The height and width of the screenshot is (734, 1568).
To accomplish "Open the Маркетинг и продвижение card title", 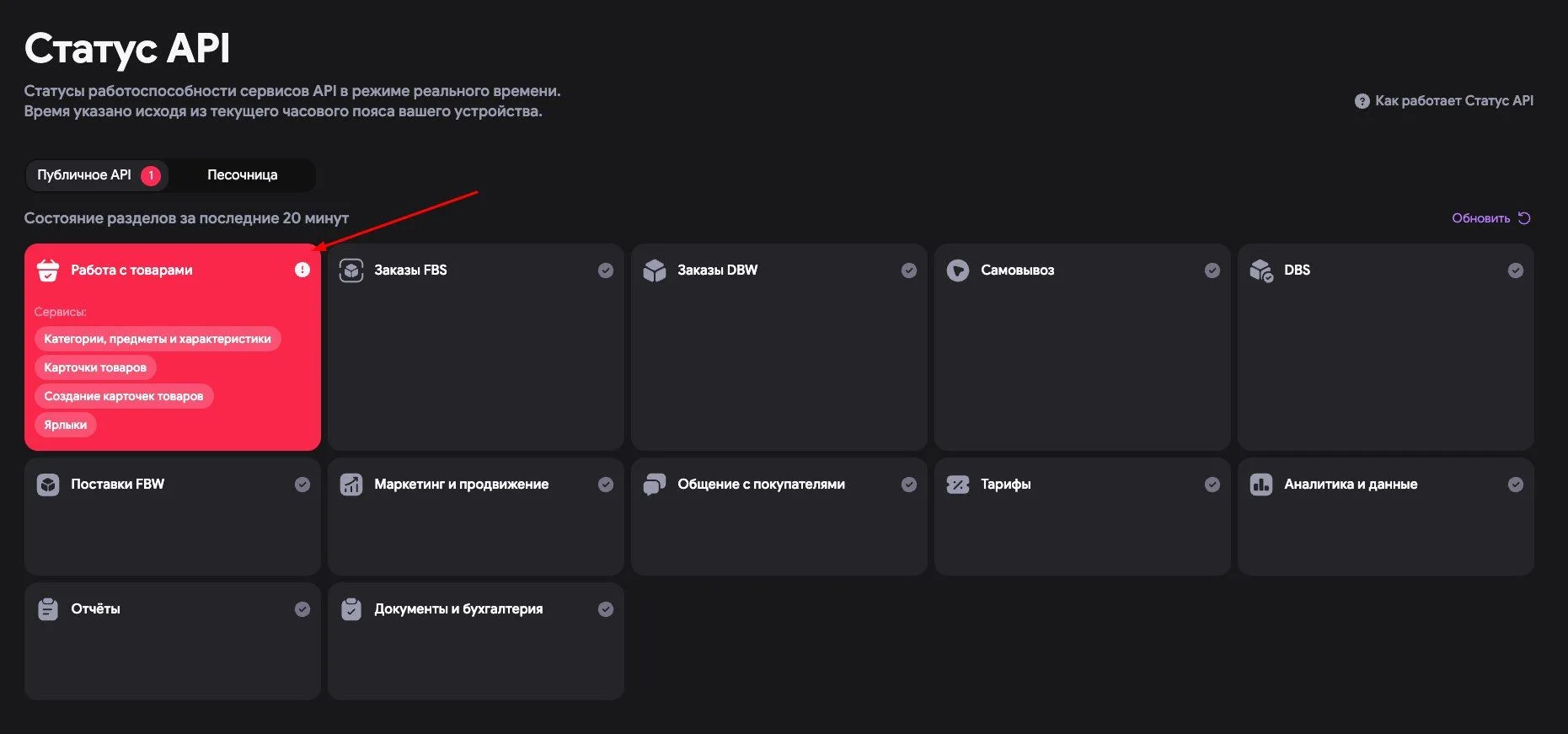I will point(462,485).
